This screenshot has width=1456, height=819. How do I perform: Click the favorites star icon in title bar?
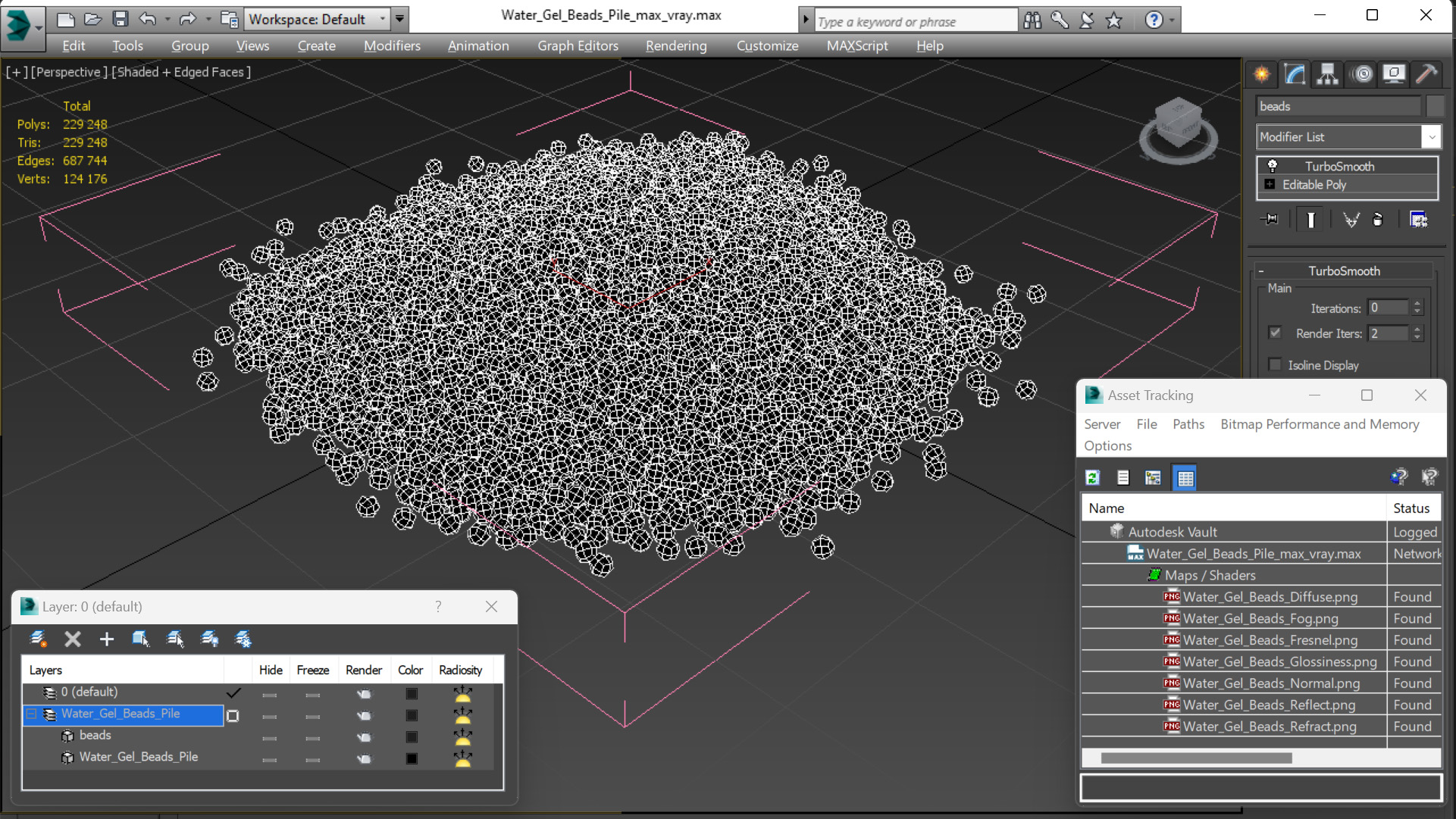click(x=1113, y=20)
